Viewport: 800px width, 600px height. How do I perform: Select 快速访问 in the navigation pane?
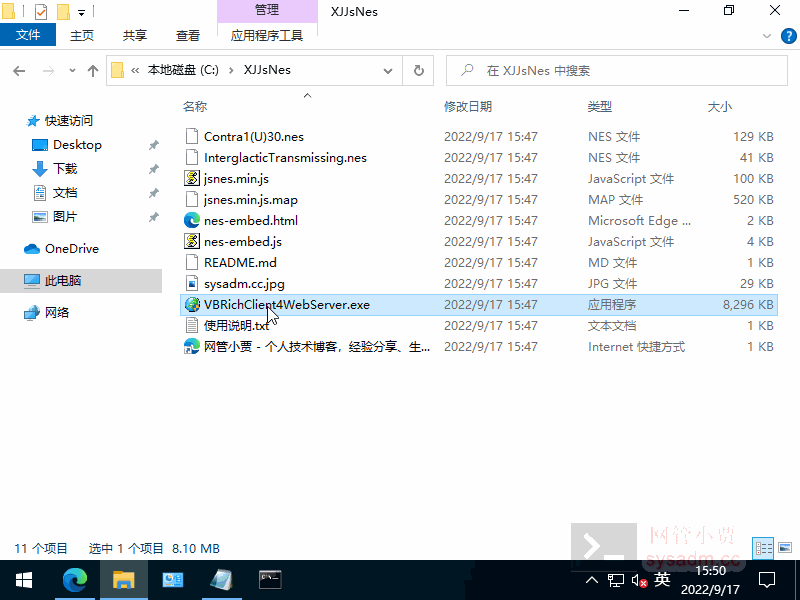click(x=69, y=121)
